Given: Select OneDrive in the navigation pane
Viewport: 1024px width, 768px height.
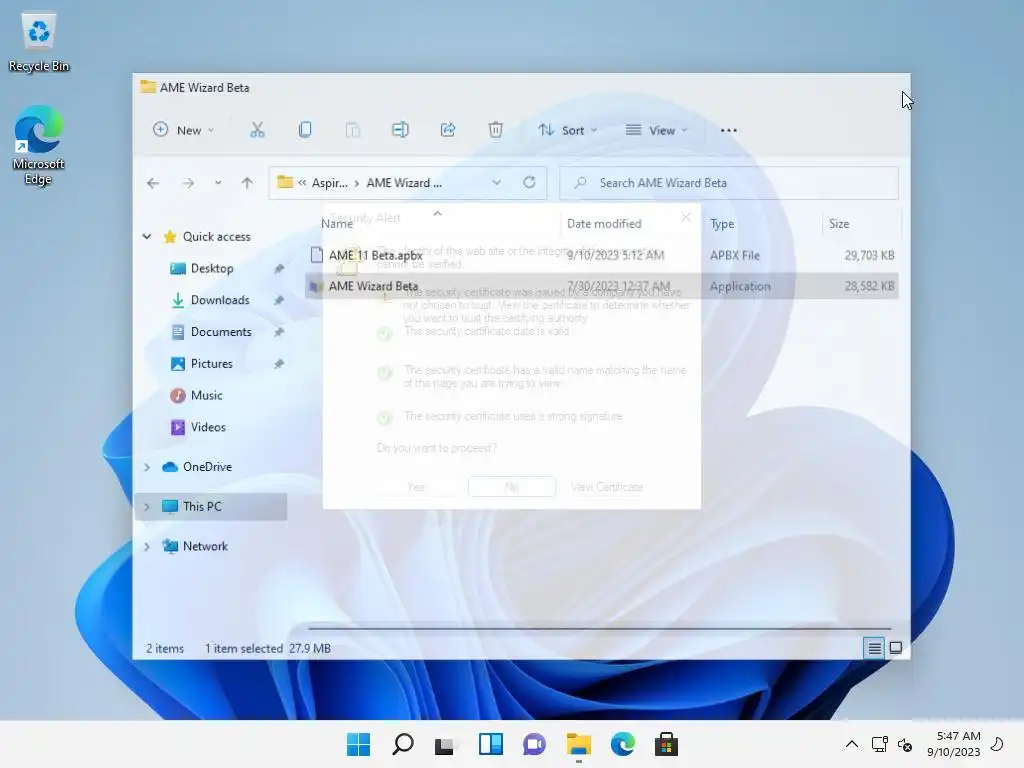Looking at the screenshot, I should (x=207, y=467).
